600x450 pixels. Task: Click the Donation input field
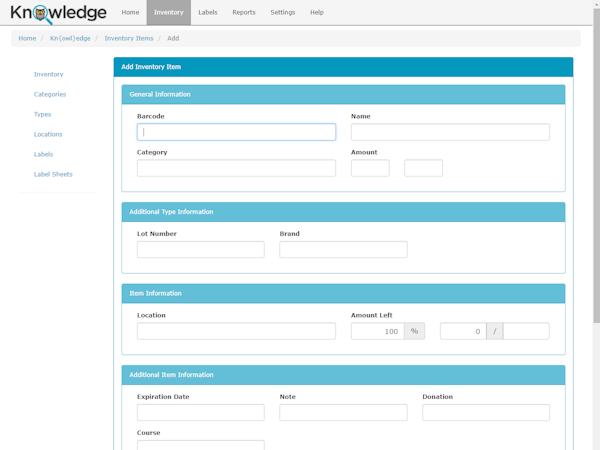point(486,412)
